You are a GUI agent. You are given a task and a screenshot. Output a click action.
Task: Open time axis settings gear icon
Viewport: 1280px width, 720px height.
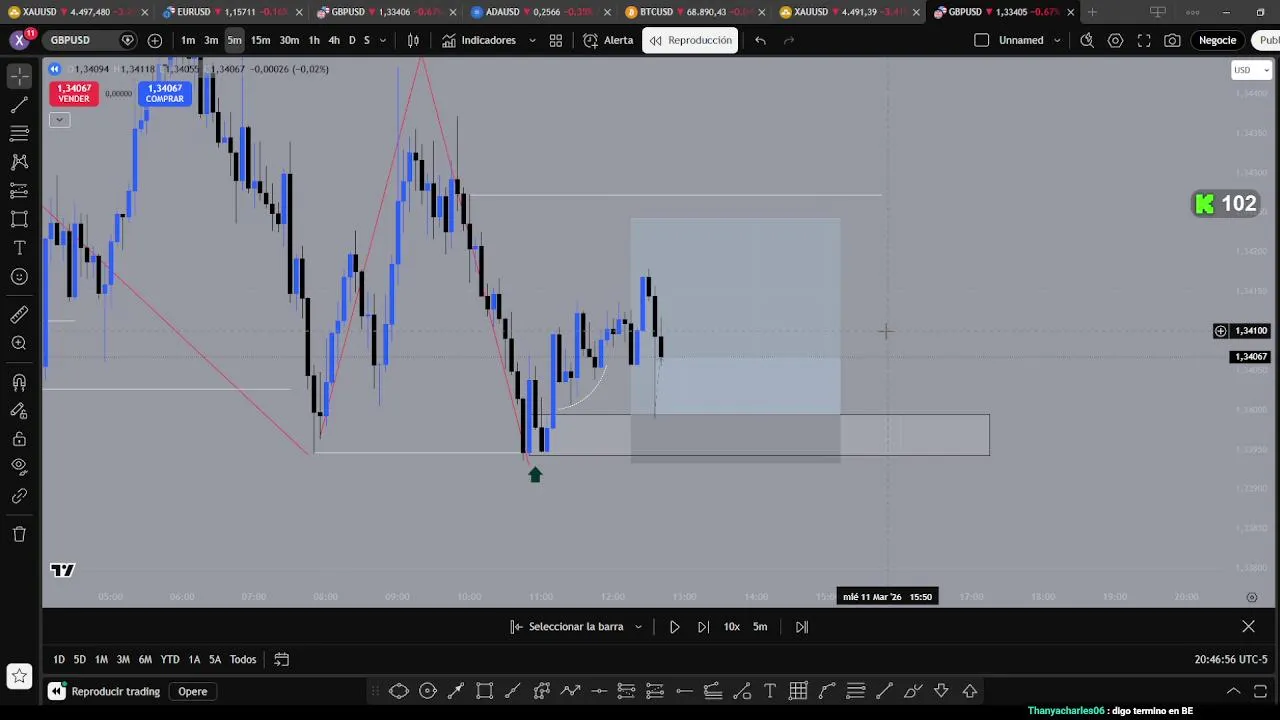(1251, 597)
